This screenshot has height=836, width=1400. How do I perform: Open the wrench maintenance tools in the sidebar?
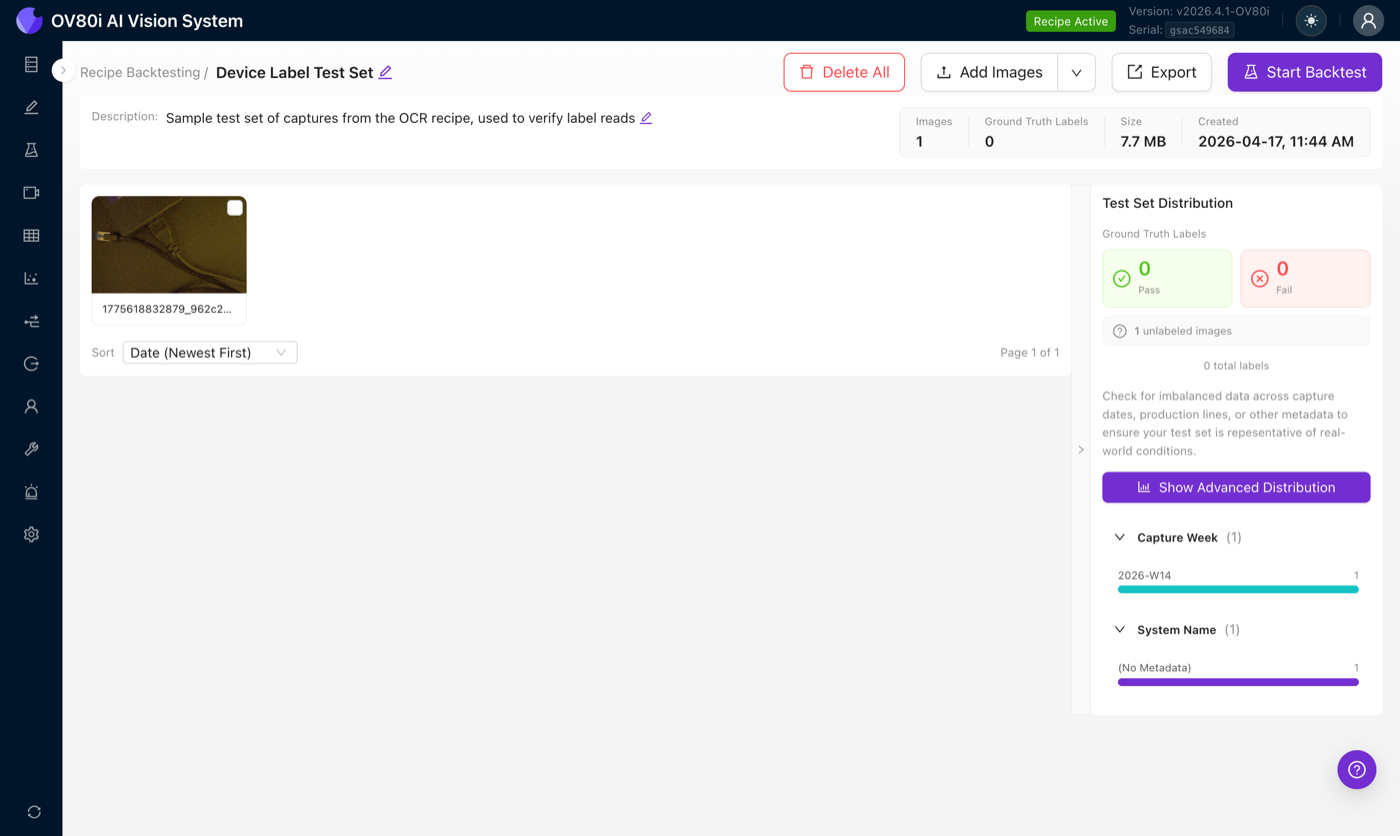click(x=31, y=448)
